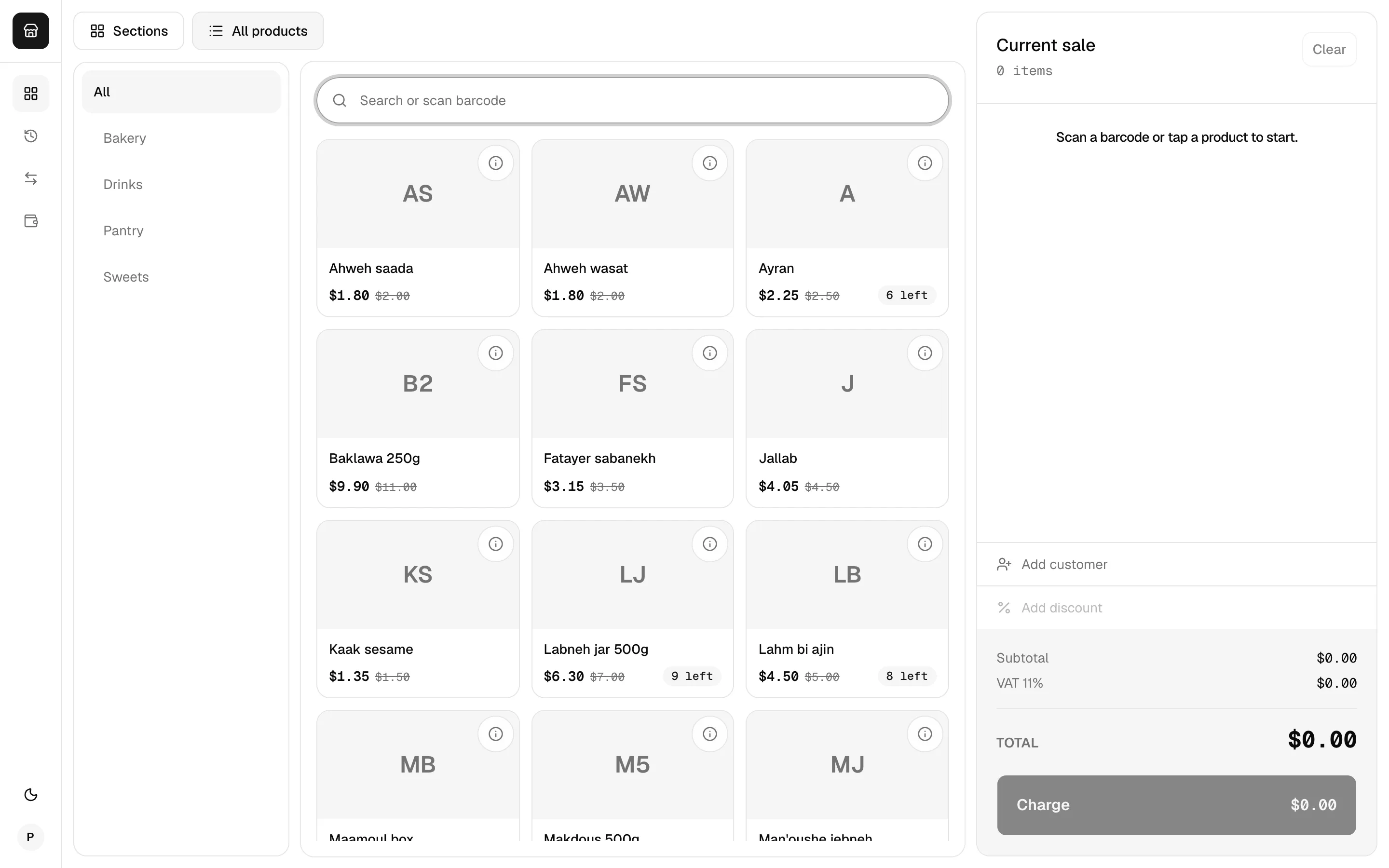Click the 'VAT 11%' label

1020,683
